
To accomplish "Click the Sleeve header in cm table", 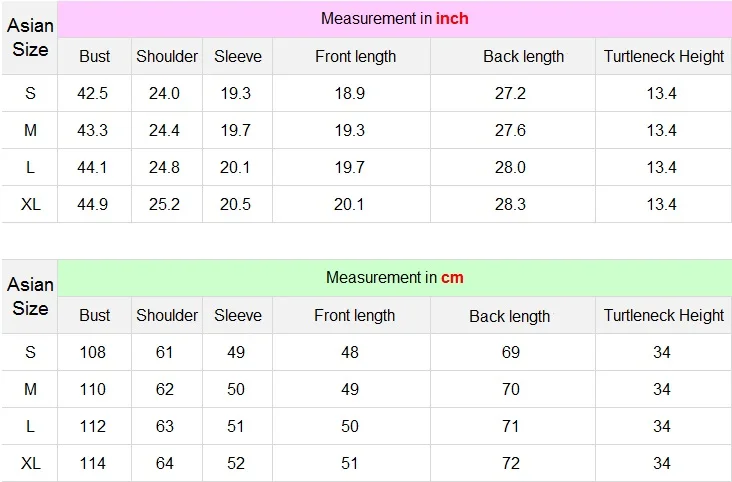I will pos(238,315).
